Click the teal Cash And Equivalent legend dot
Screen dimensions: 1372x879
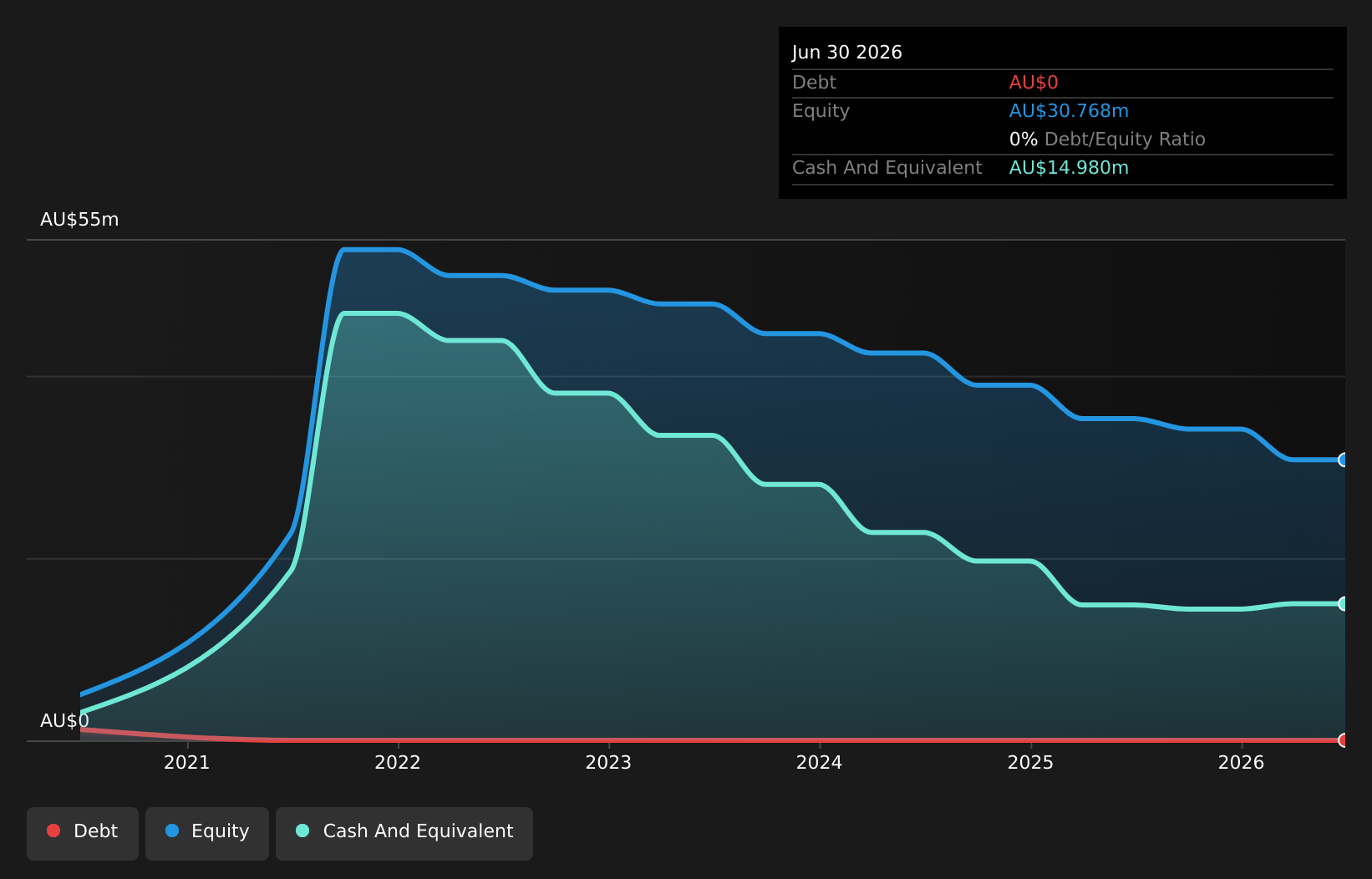(x=302, y=831)
